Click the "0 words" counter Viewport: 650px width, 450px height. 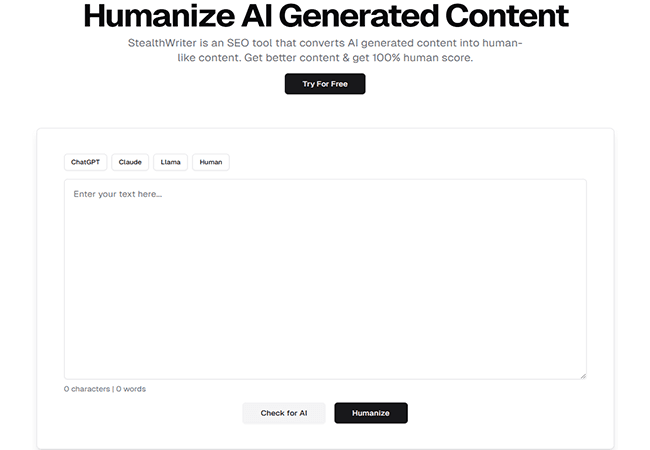click(131, 389)
